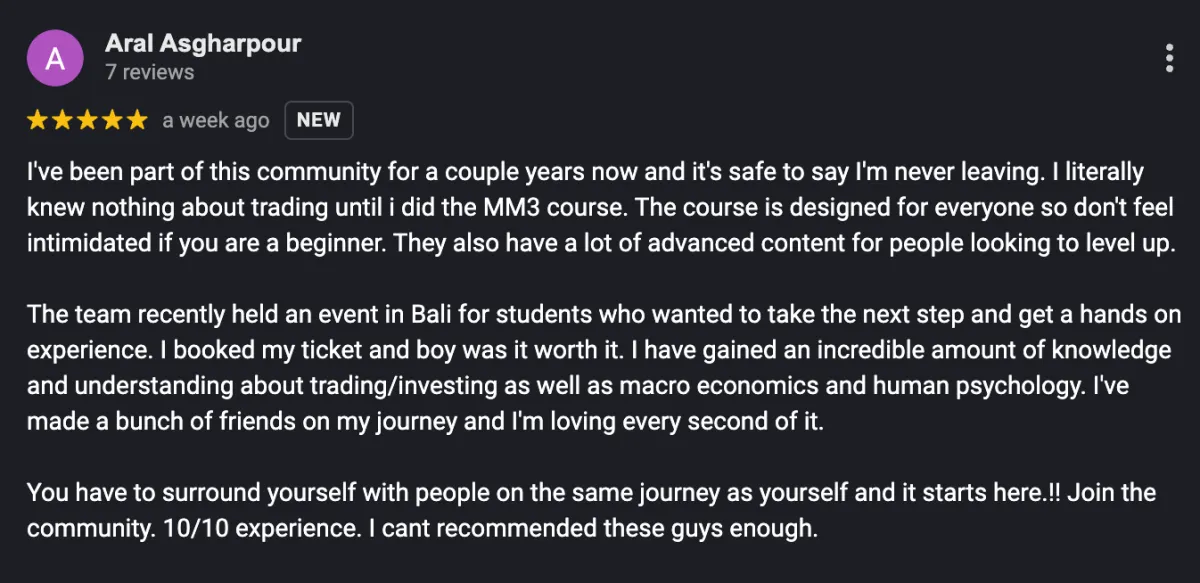Image resolution: width=1200 pixels, height=583 pixels.
Task: Click the second yellow rating star
Action: pos(63,120)
